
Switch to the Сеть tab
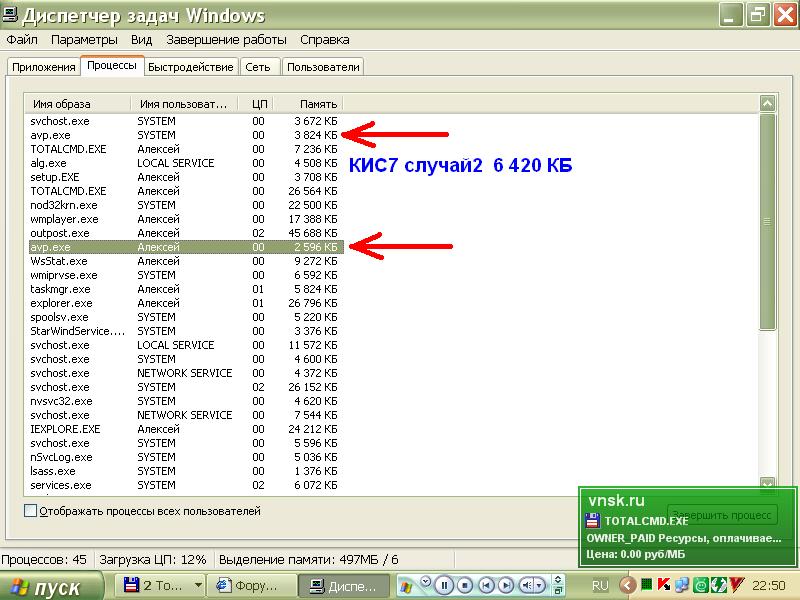coord(257,67)
